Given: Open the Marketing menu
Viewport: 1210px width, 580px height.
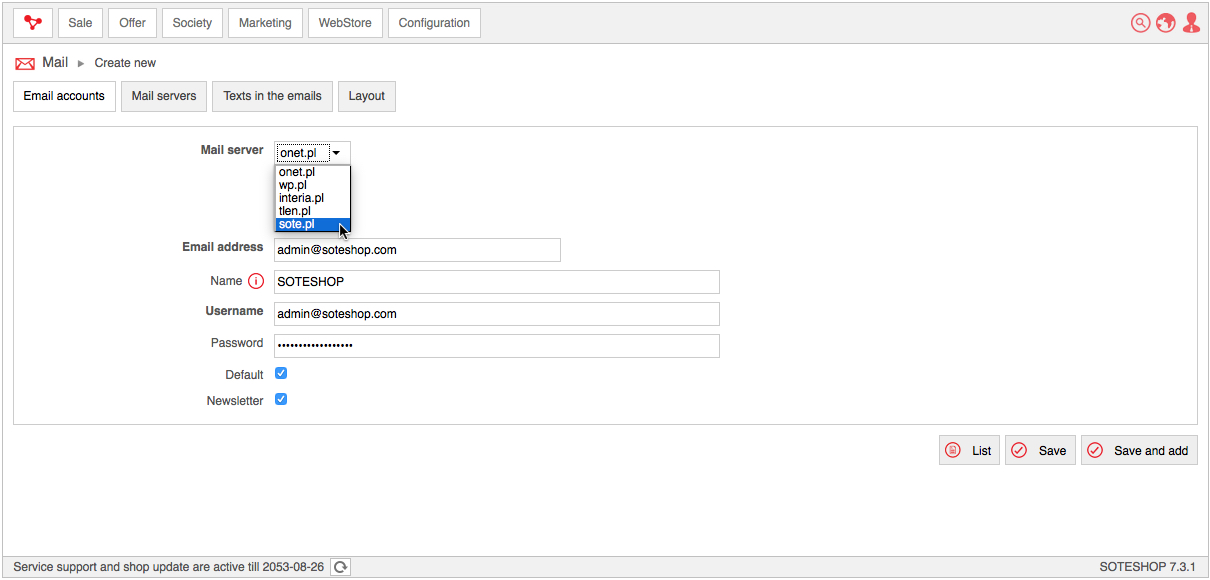Looking at the screenshot, I should coord(265,23).
